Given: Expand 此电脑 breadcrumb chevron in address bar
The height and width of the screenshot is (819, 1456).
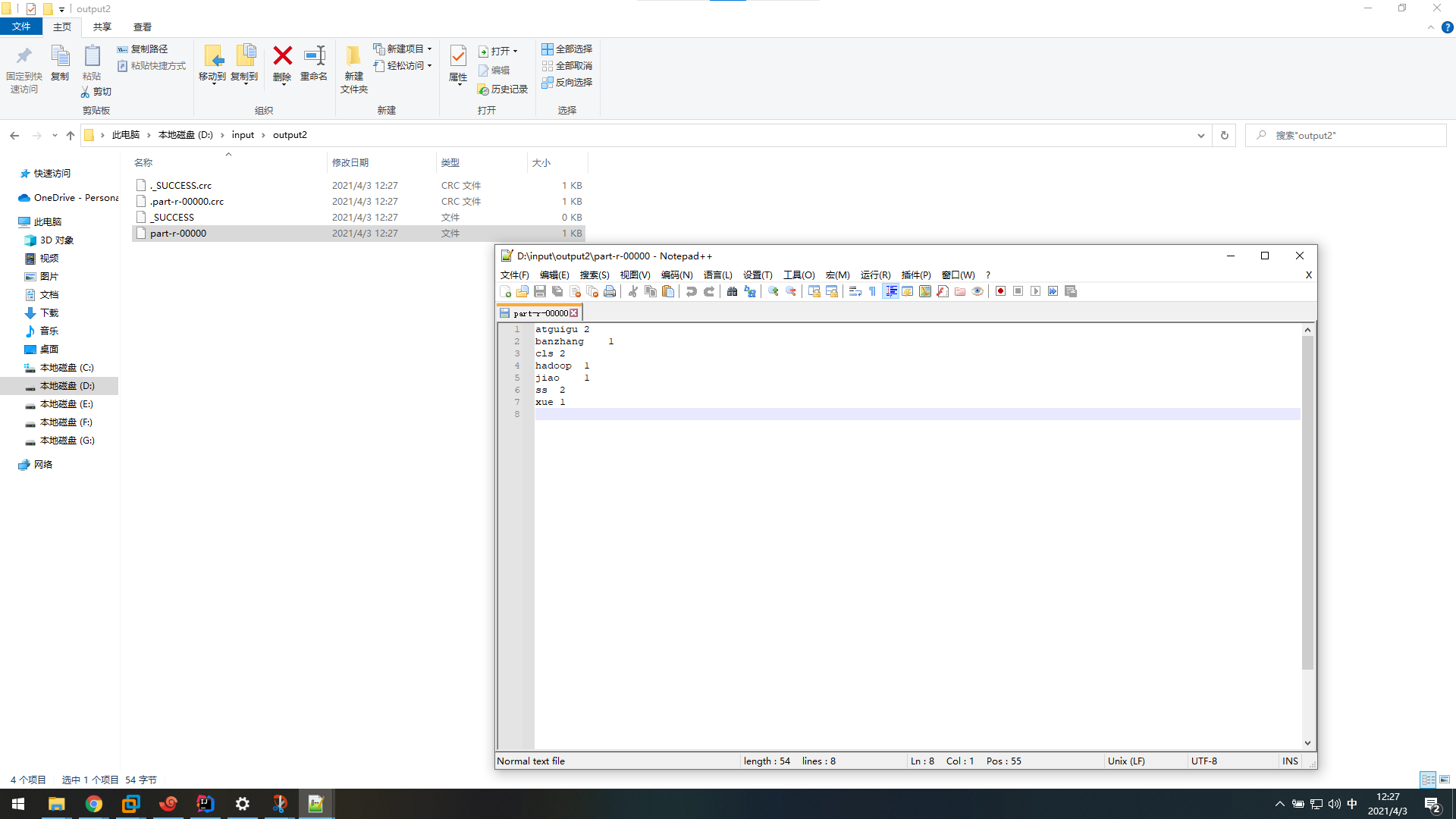Looking at the screenshot, I should 149,135.
